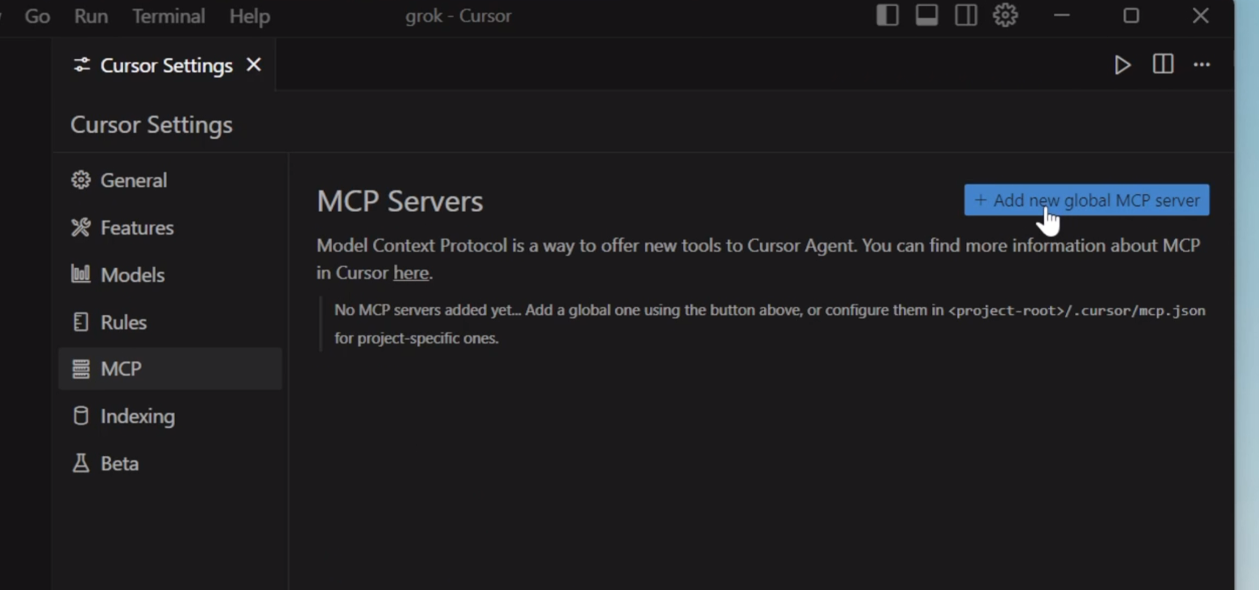The width and height of the screenshot is (1259, 590).
Task: Toggle the primary sidebar layout icon
Action: tap(887, 16)
